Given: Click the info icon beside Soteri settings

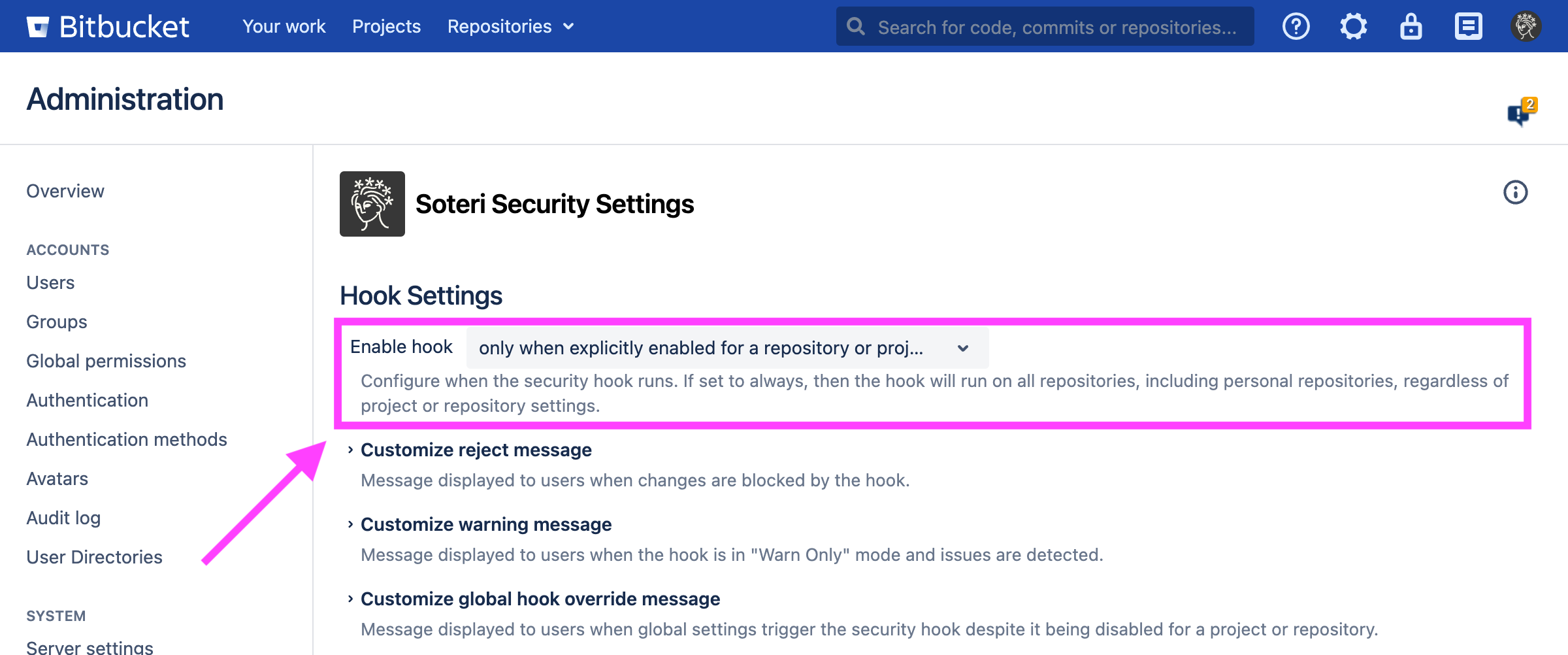Looking at the screenshot, I should tap(1515, 192).
